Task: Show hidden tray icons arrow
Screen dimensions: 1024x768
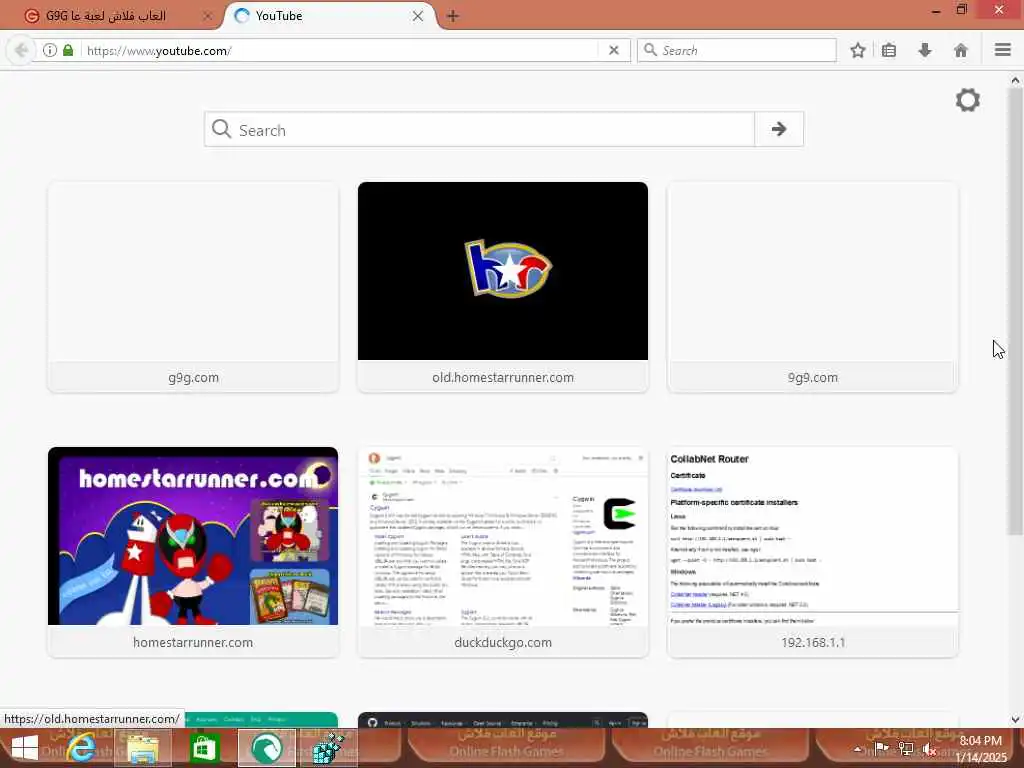Action: 857,749
